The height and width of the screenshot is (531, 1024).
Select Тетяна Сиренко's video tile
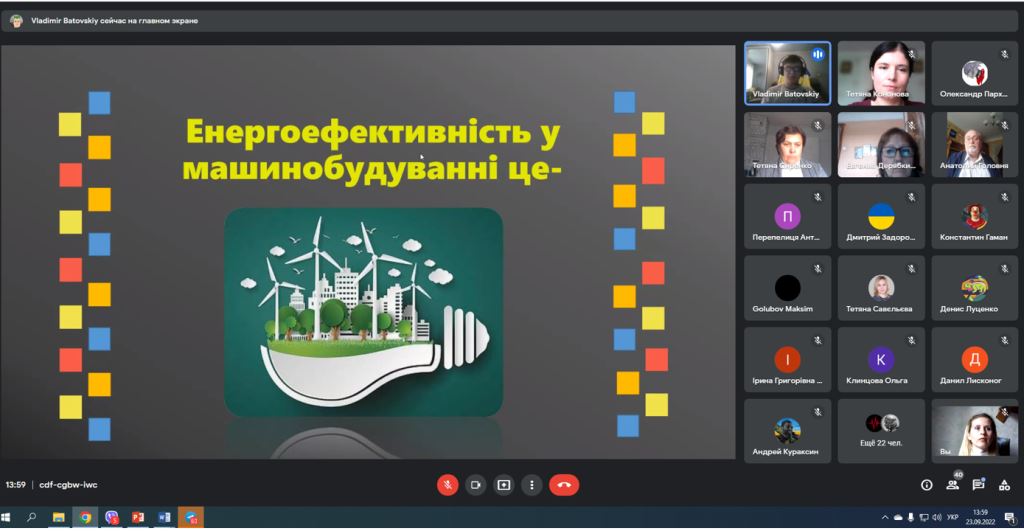point(788,144)
